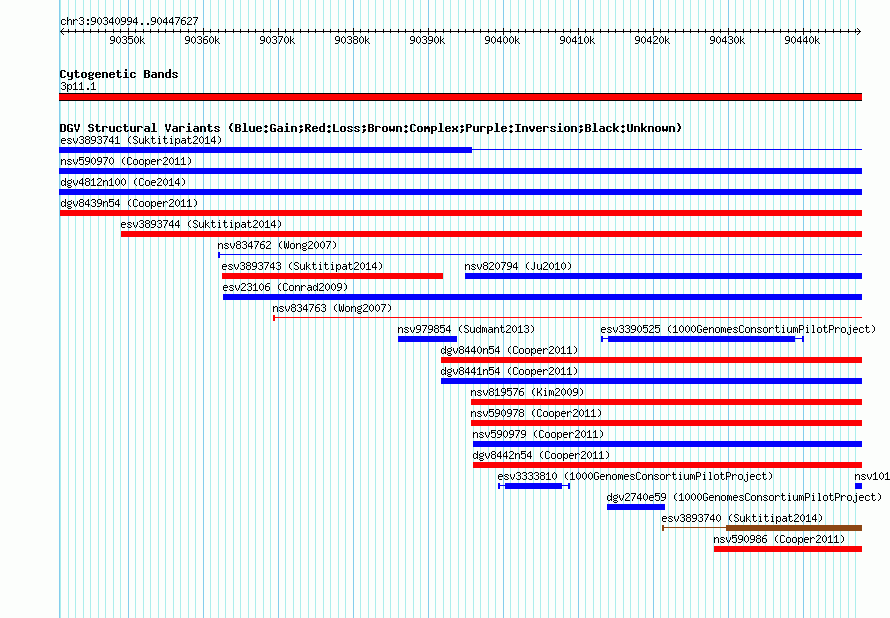This screenshot has height=618, width=890.
Task: Click the dgv8439n54 (Cooper2011) label
Action: coord(129,203)
